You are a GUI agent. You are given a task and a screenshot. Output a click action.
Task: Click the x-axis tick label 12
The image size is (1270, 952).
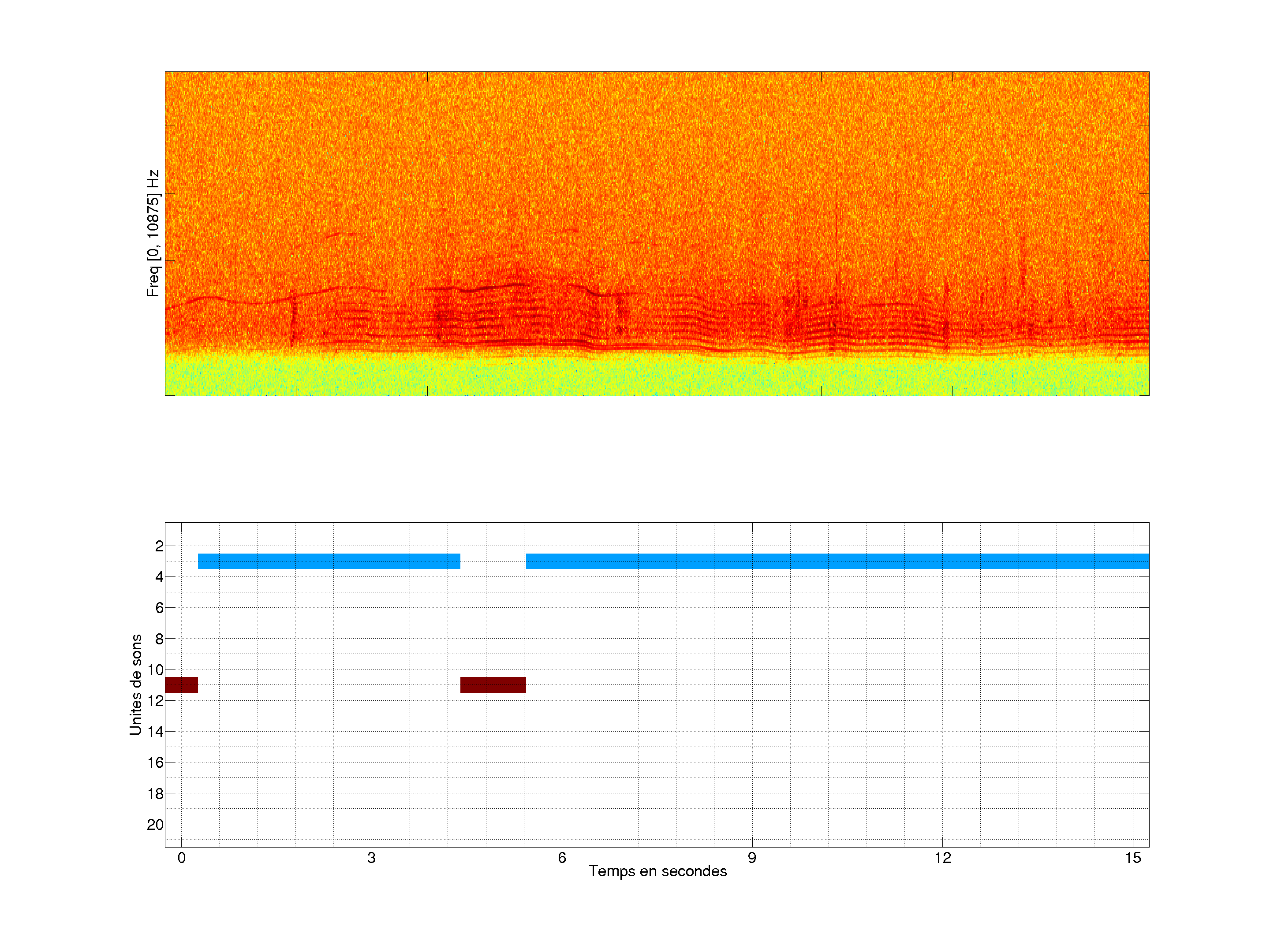[x=942, y=858]
